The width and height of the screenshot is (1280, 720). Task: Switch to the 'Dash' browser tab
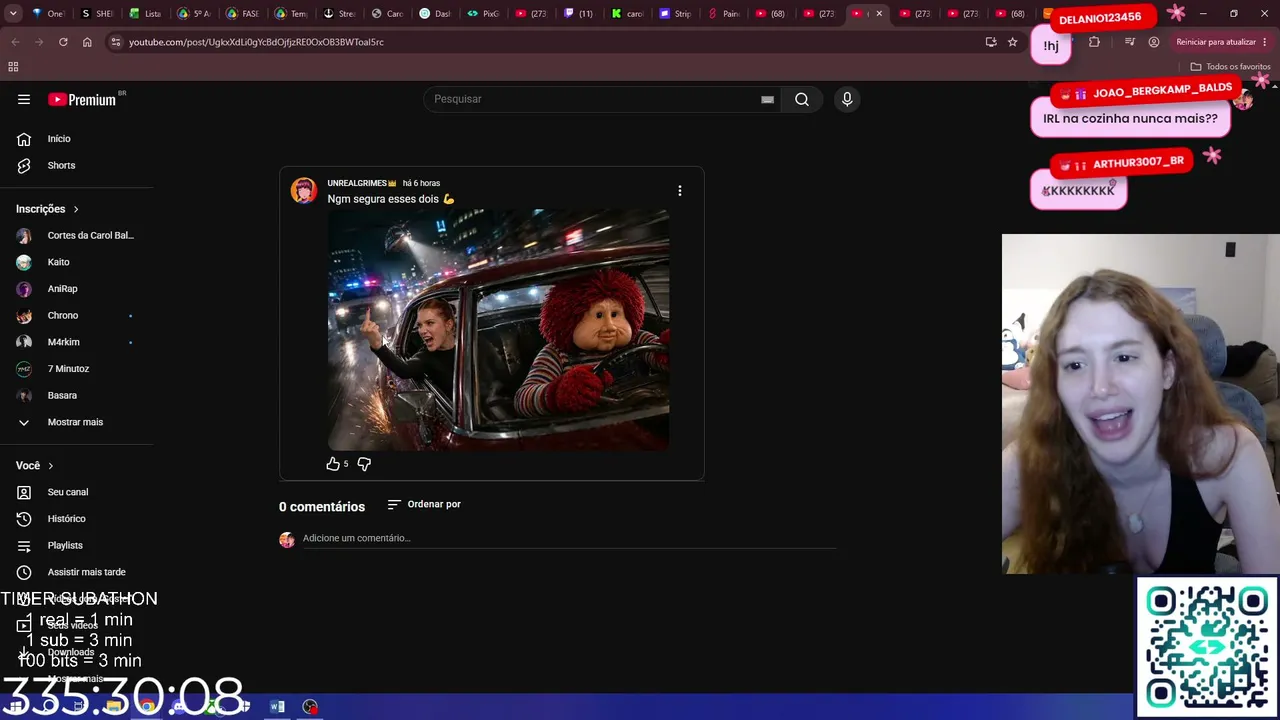435,14
